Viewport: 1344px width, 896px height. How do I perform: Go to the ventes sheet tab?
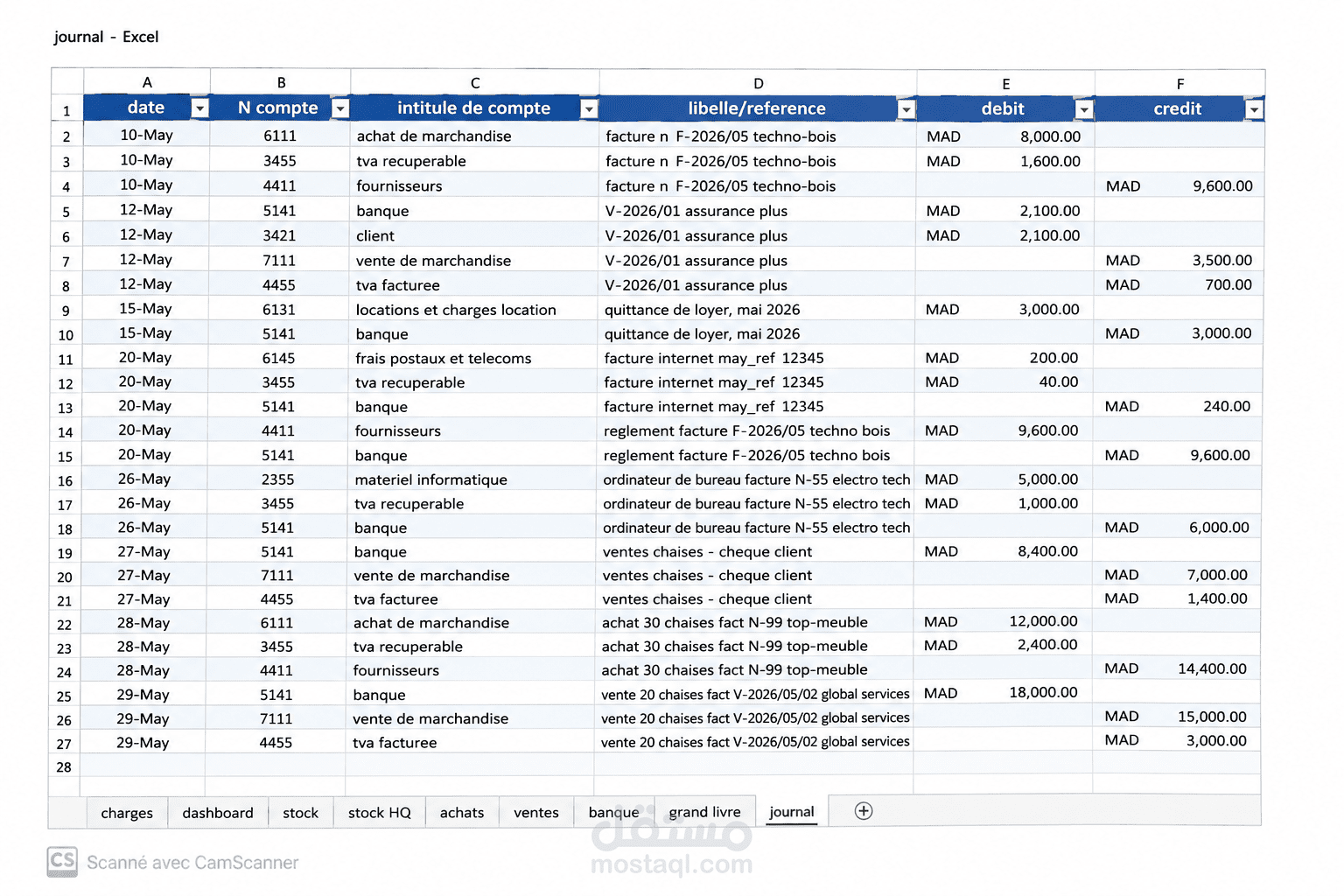pyautogui.click(x=536, y=813)
